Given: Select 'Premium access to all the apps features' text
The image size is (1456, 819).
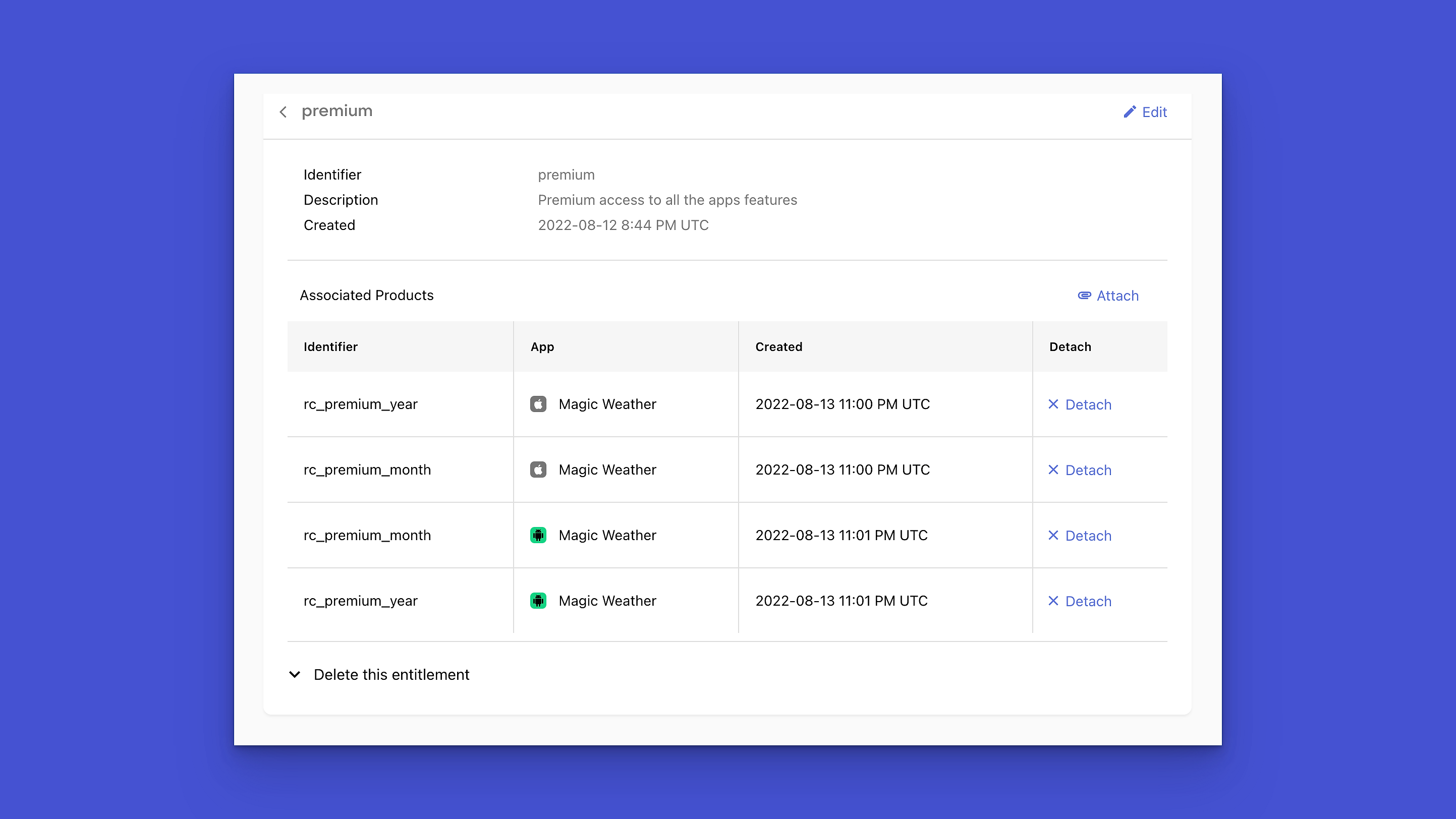Looking at the screenshot, I should 667,200.
